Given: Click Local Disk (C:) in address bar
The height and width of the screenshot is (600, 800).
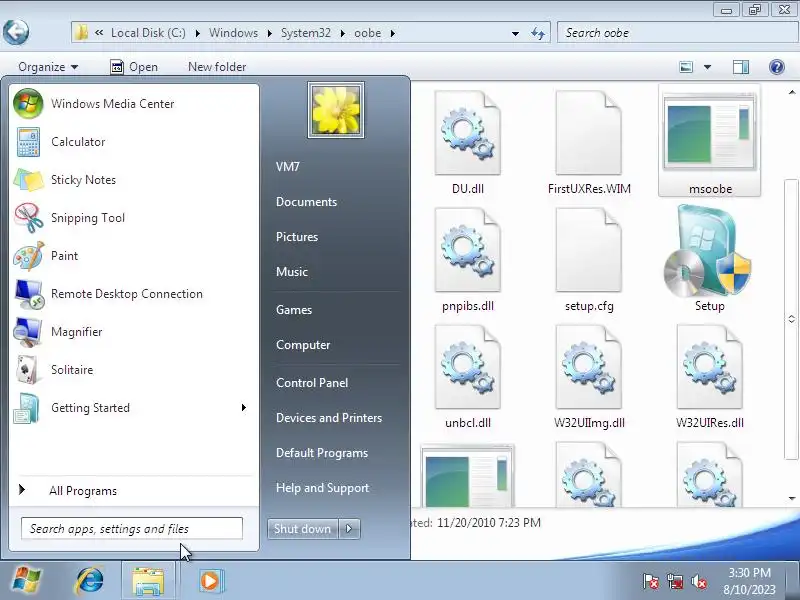Looking at the screenshot, I should [148, 33].
